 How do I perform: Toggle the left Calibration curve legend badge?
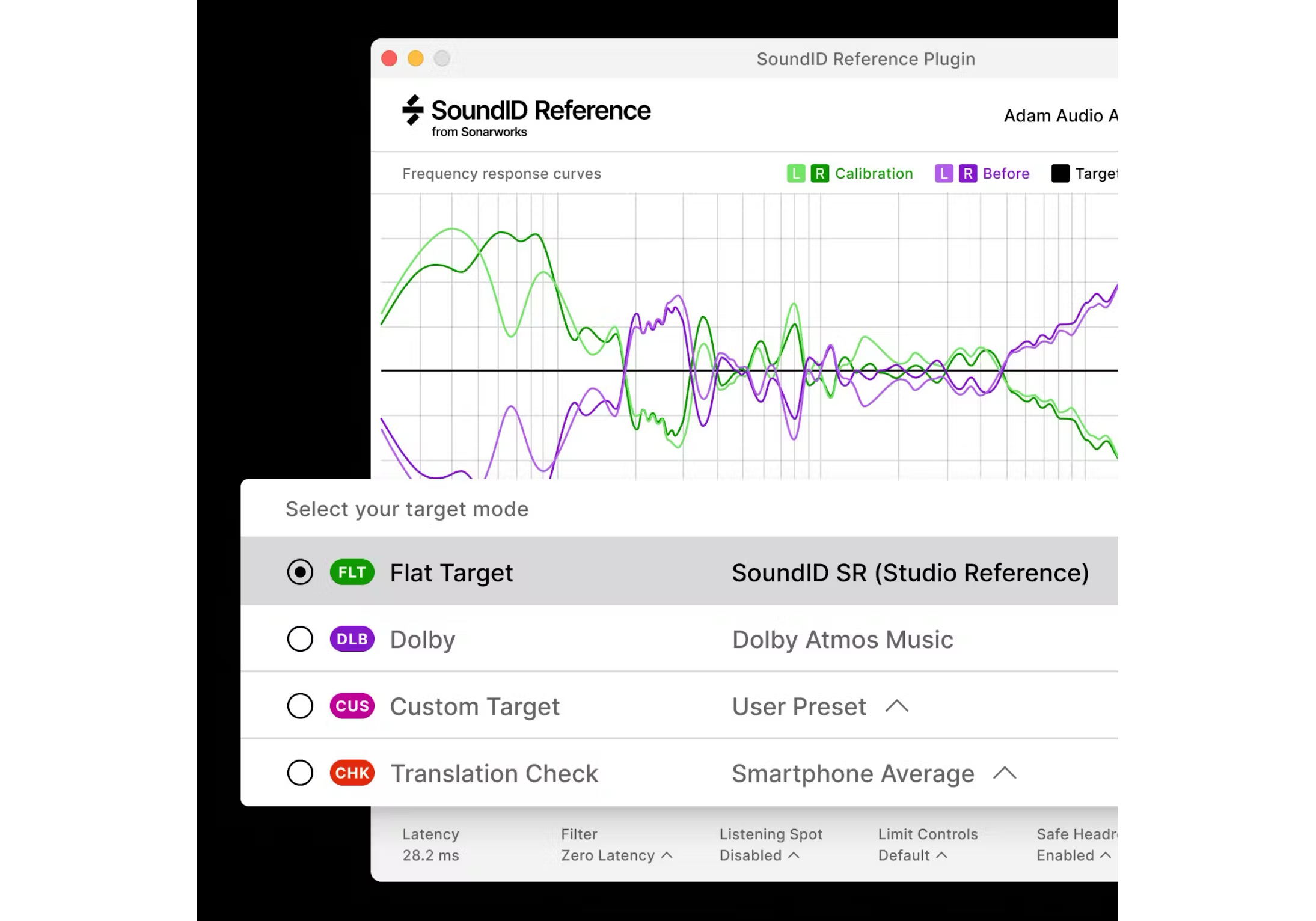click(795, 174)
